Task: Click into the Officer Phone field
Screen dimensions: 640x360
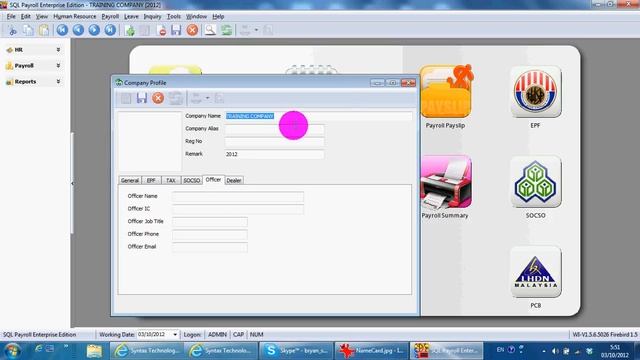Action: click(209, 234)
